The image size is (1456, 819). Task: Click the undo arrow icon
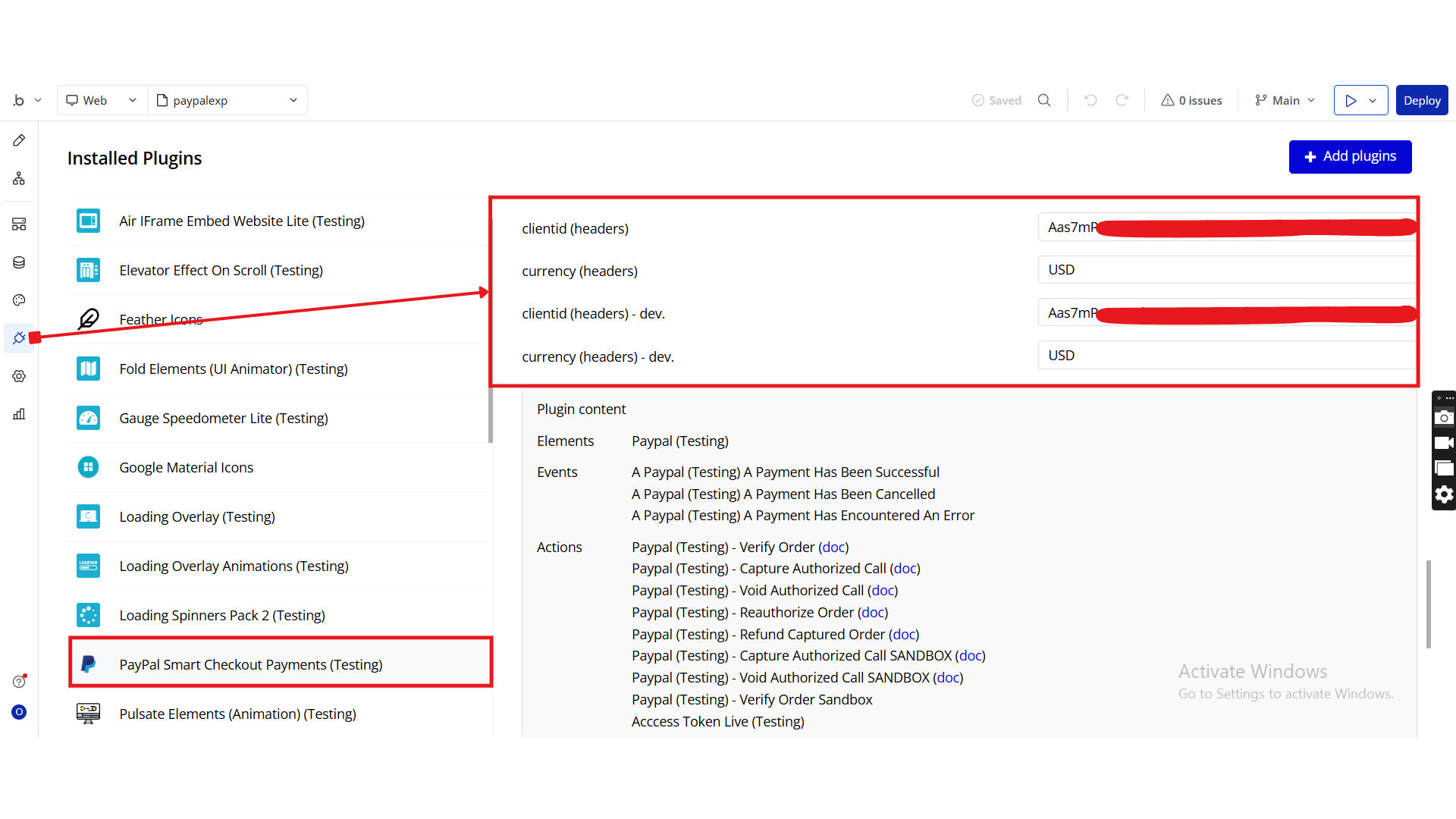coord(1090,100)
